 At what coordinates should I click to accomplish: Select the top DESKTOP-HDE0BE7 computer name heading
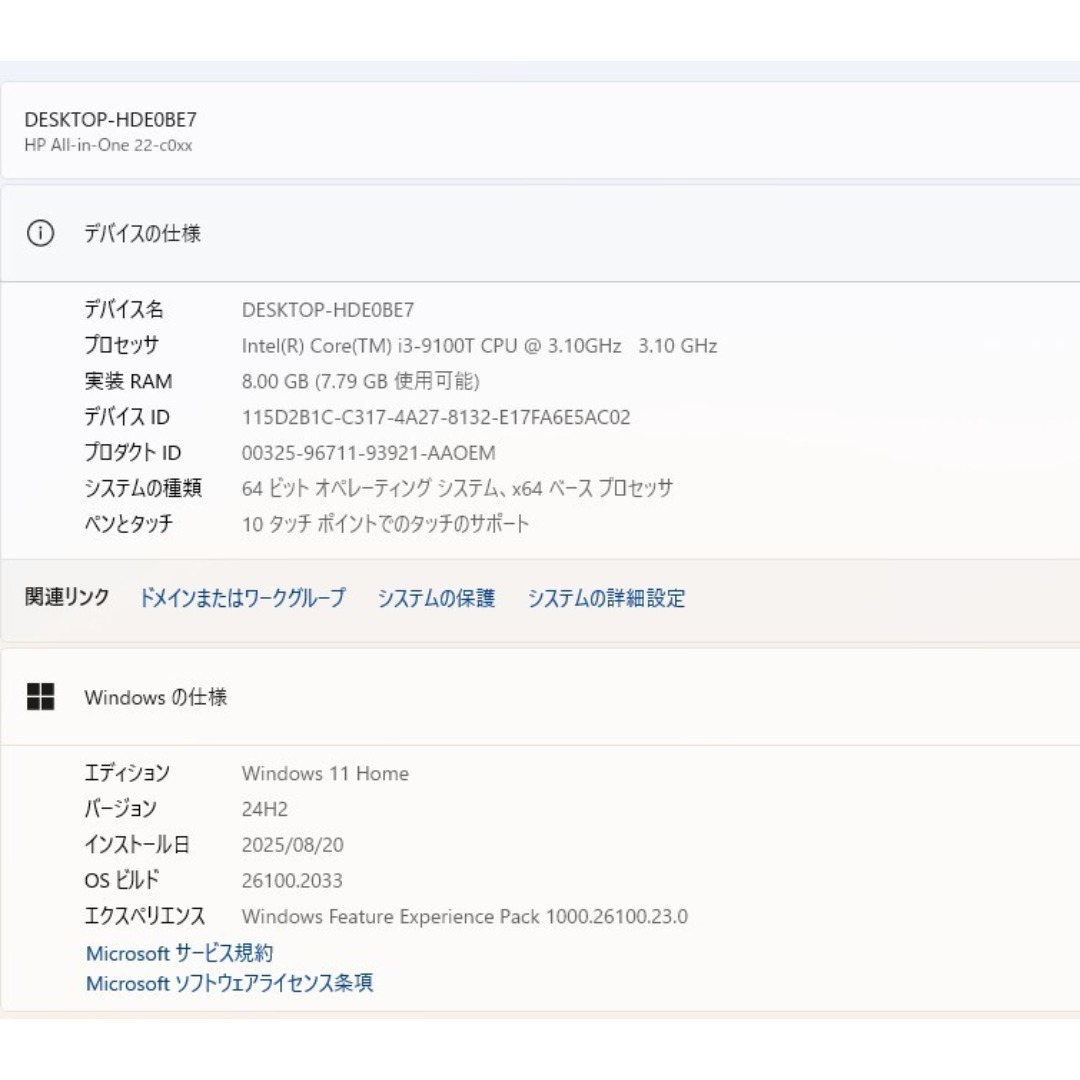pos(111,120)
